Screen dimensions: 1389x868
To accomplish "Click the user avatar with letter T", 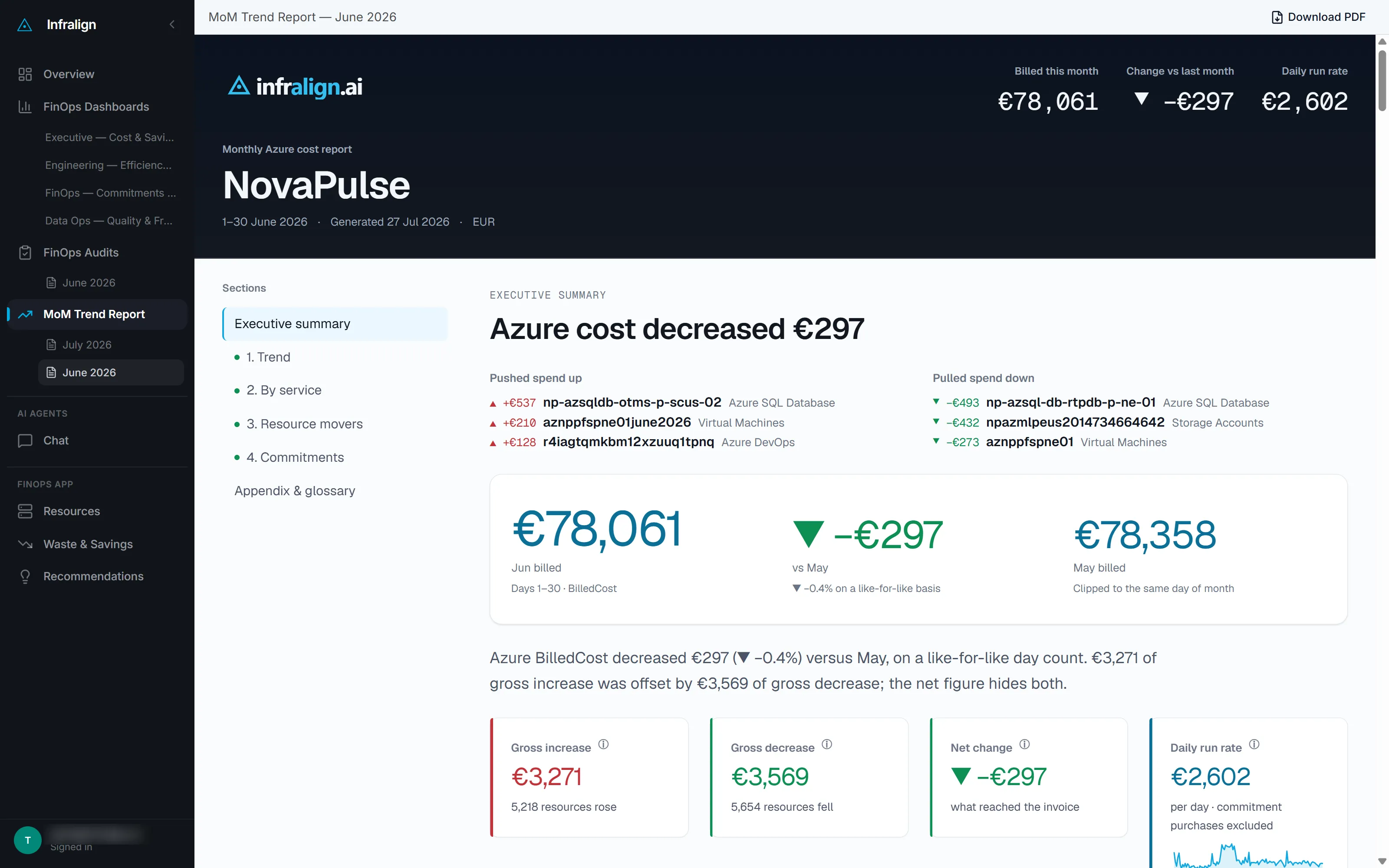I will click(x=27, y=840).
